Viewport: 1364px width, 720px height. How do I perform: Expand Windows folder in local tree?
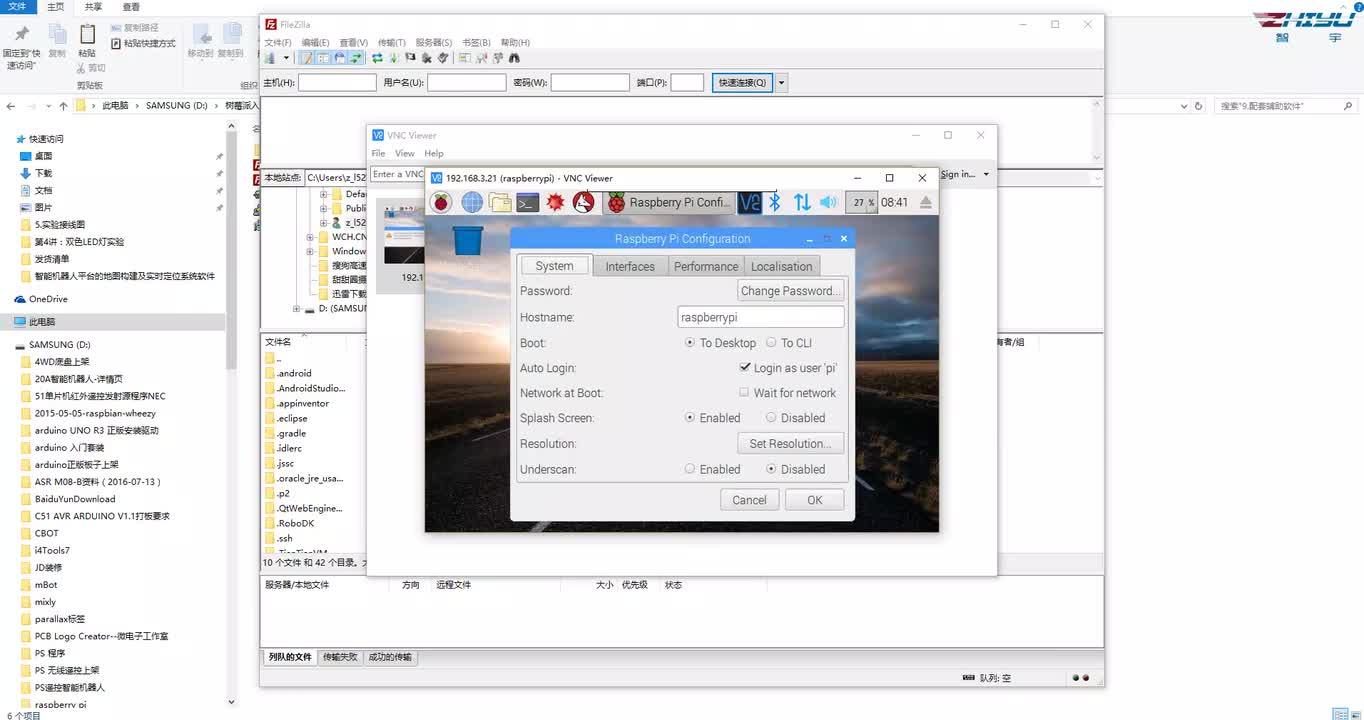pyautogui.click(x=310, y=251)
